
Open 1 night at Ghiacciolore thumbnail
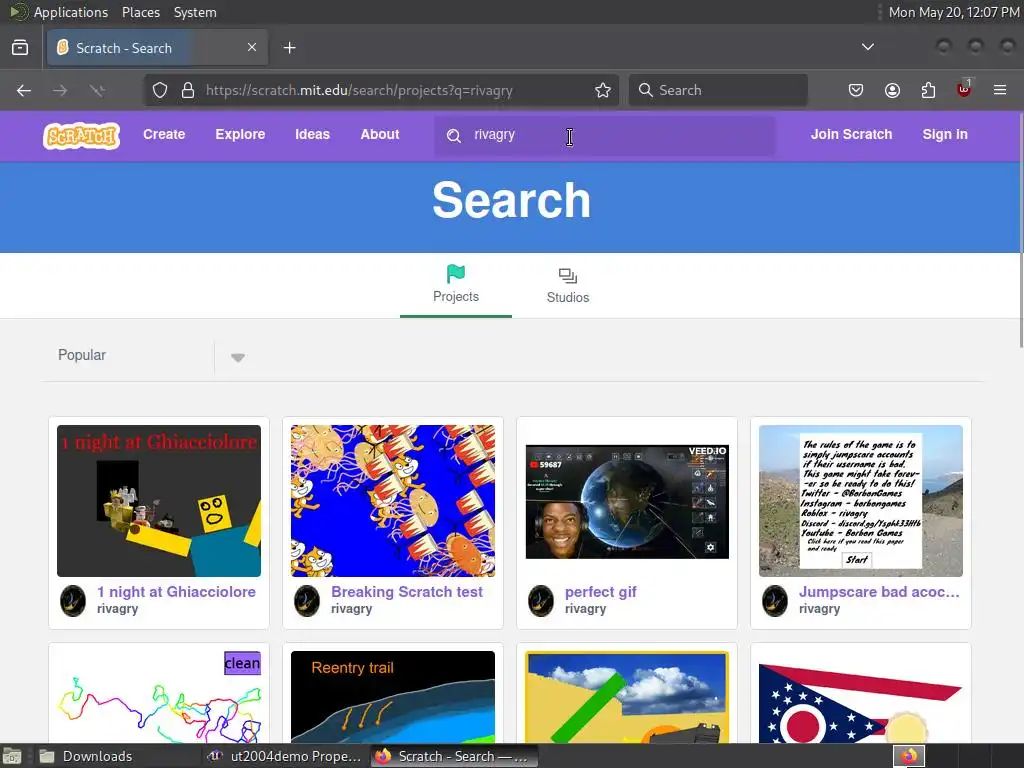pos(159,501)
